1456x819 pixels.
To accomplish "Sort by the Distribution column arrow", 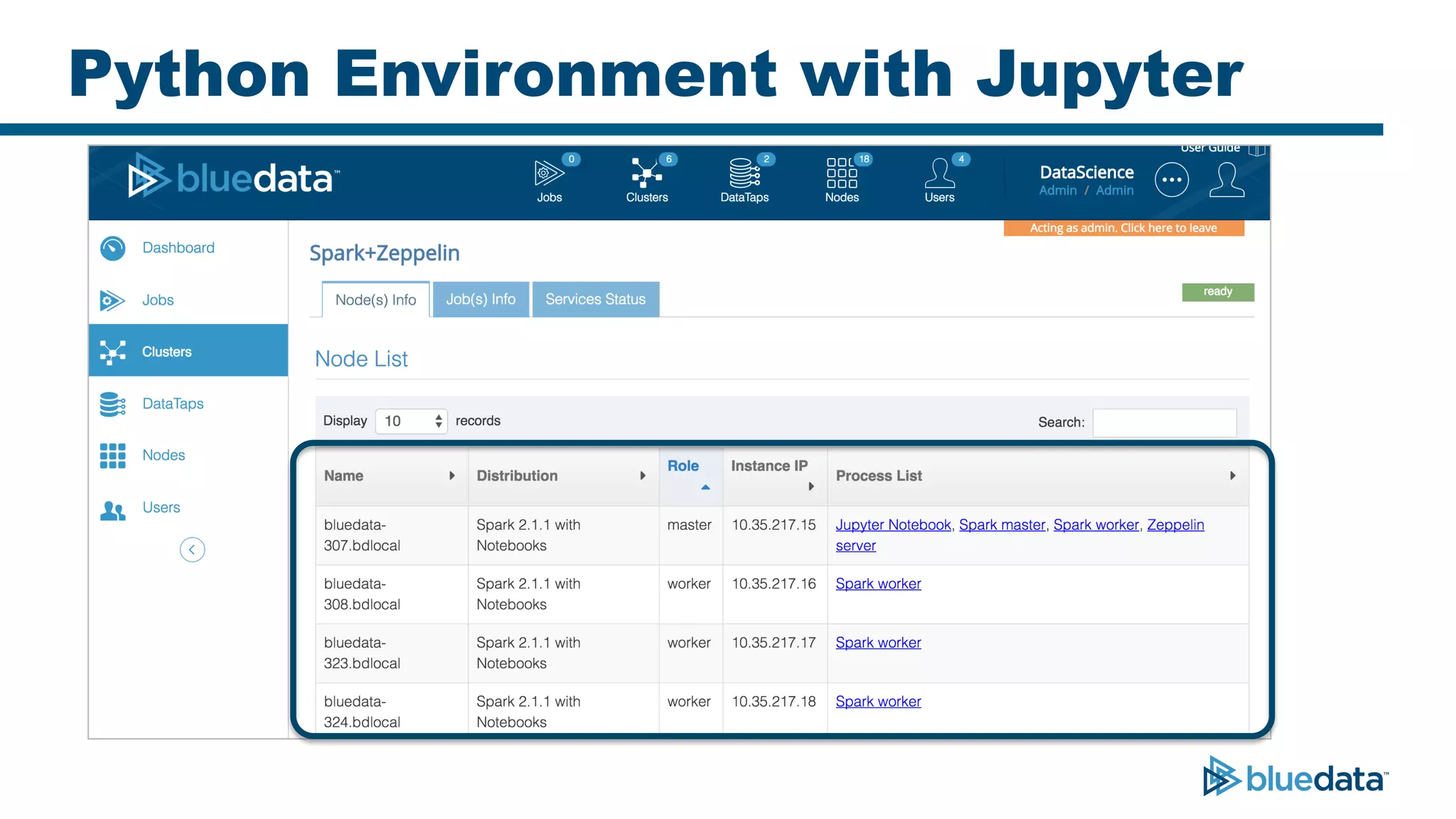I will point(642,476).
